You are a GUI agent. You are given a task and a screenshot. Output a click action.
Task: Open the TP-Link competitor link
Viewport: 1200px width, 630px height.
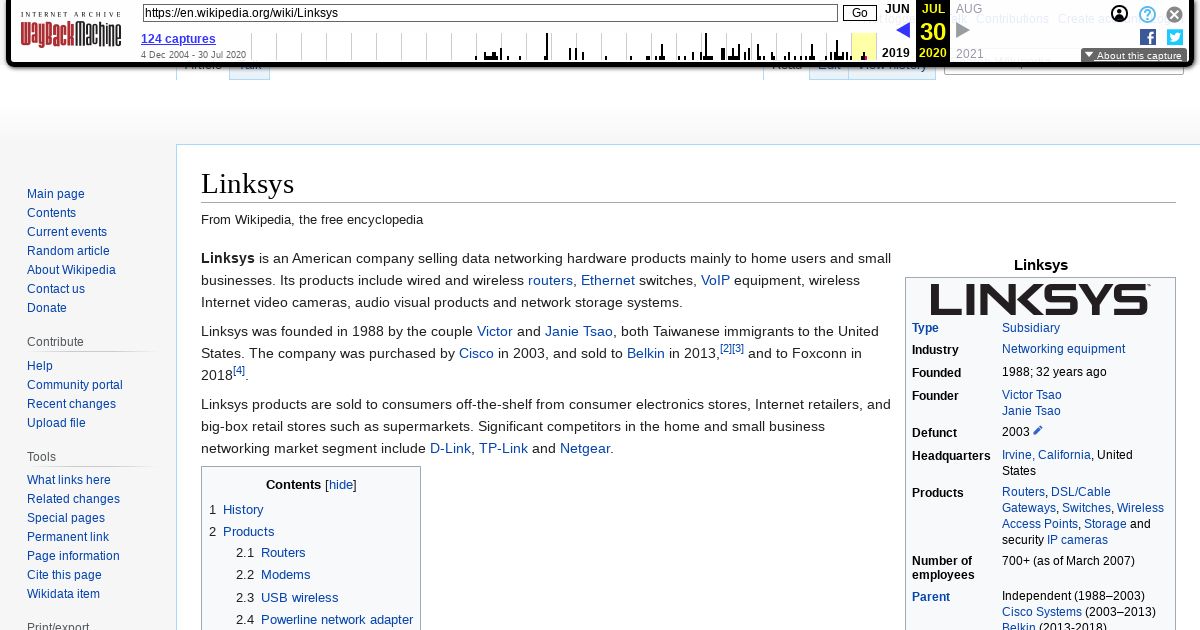(503, 448)
